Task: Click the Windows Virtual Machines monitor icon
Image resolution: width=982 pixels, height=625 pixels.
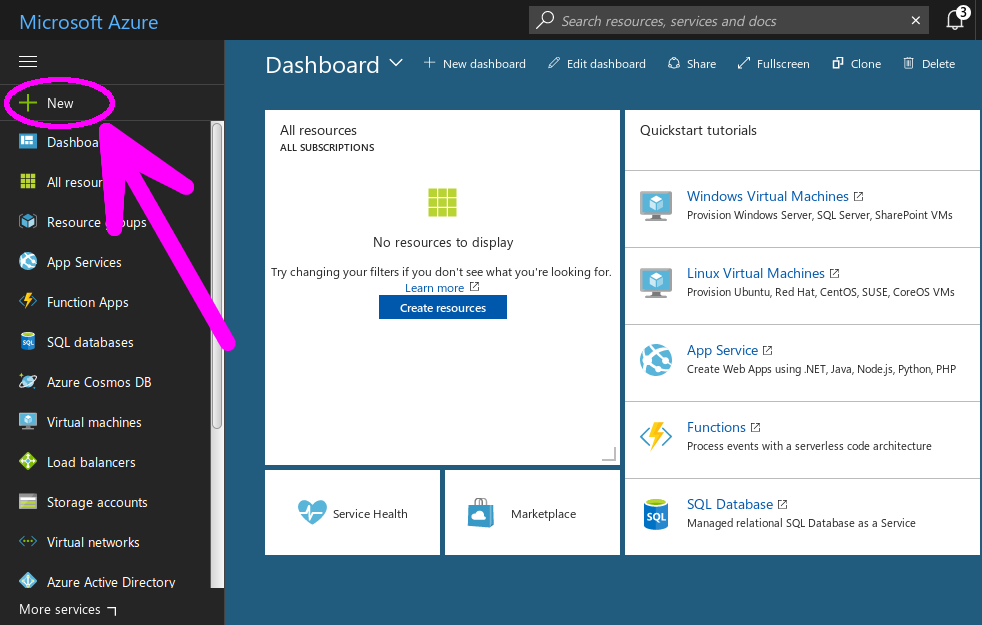Action: click(656, 205)
